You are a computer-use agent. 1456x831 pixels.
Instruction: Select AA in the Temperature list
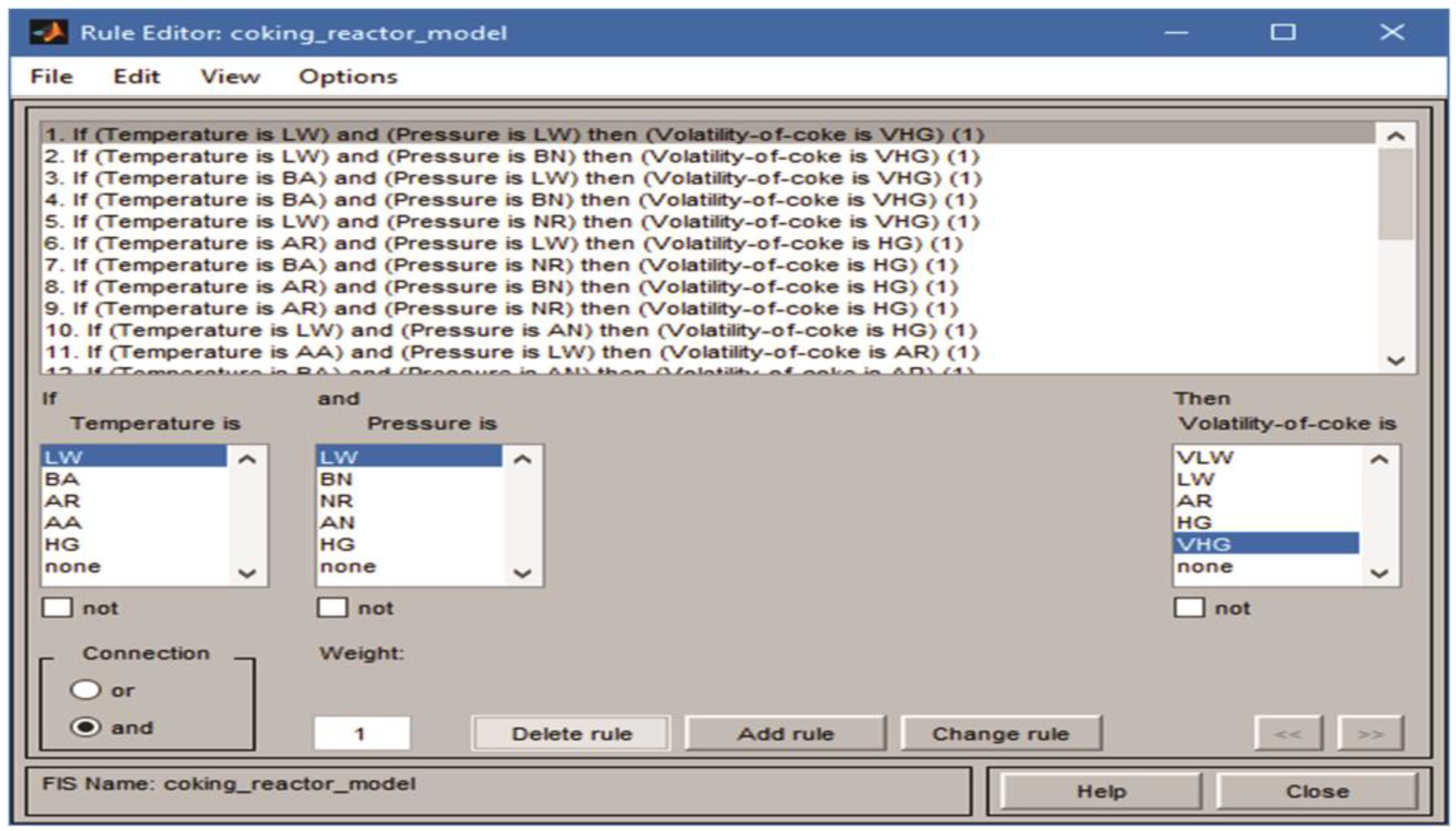click(64, 523)
